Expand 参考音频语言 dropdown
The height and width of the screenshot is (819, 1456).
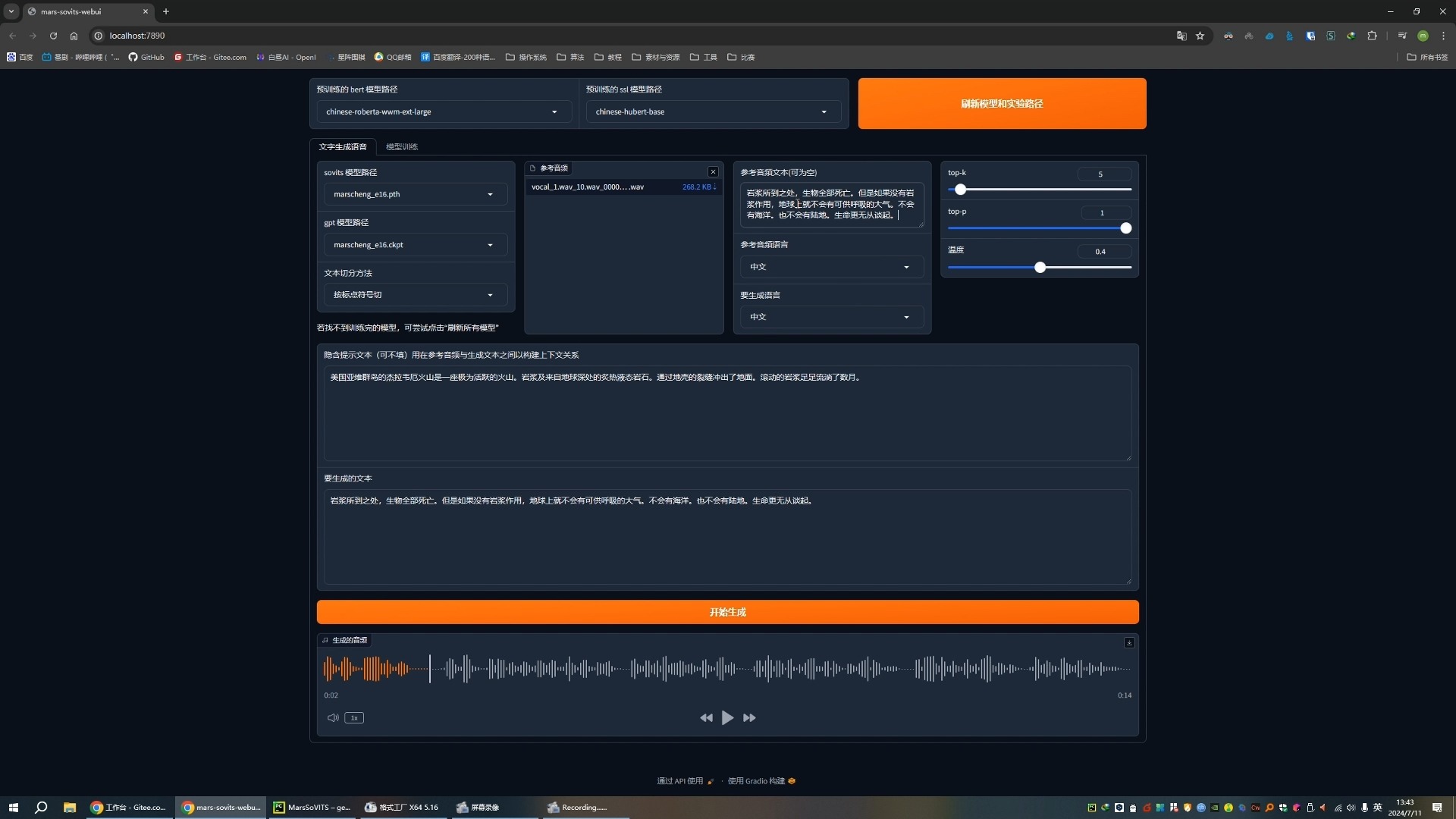click(832, 266)
